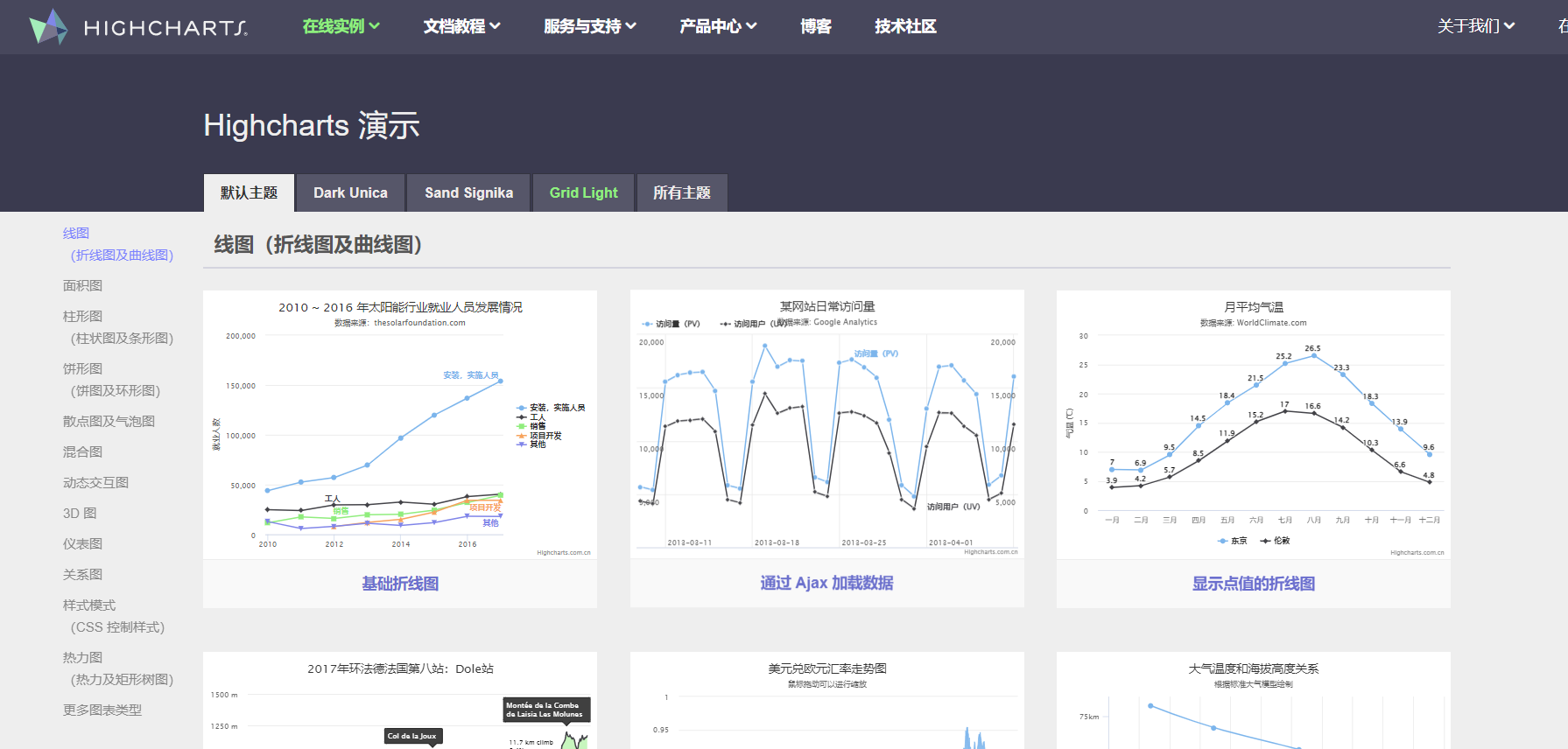Open the 显示点值的折线图 demo link
1568x749 pixels.
click(x=1253, y=584)
